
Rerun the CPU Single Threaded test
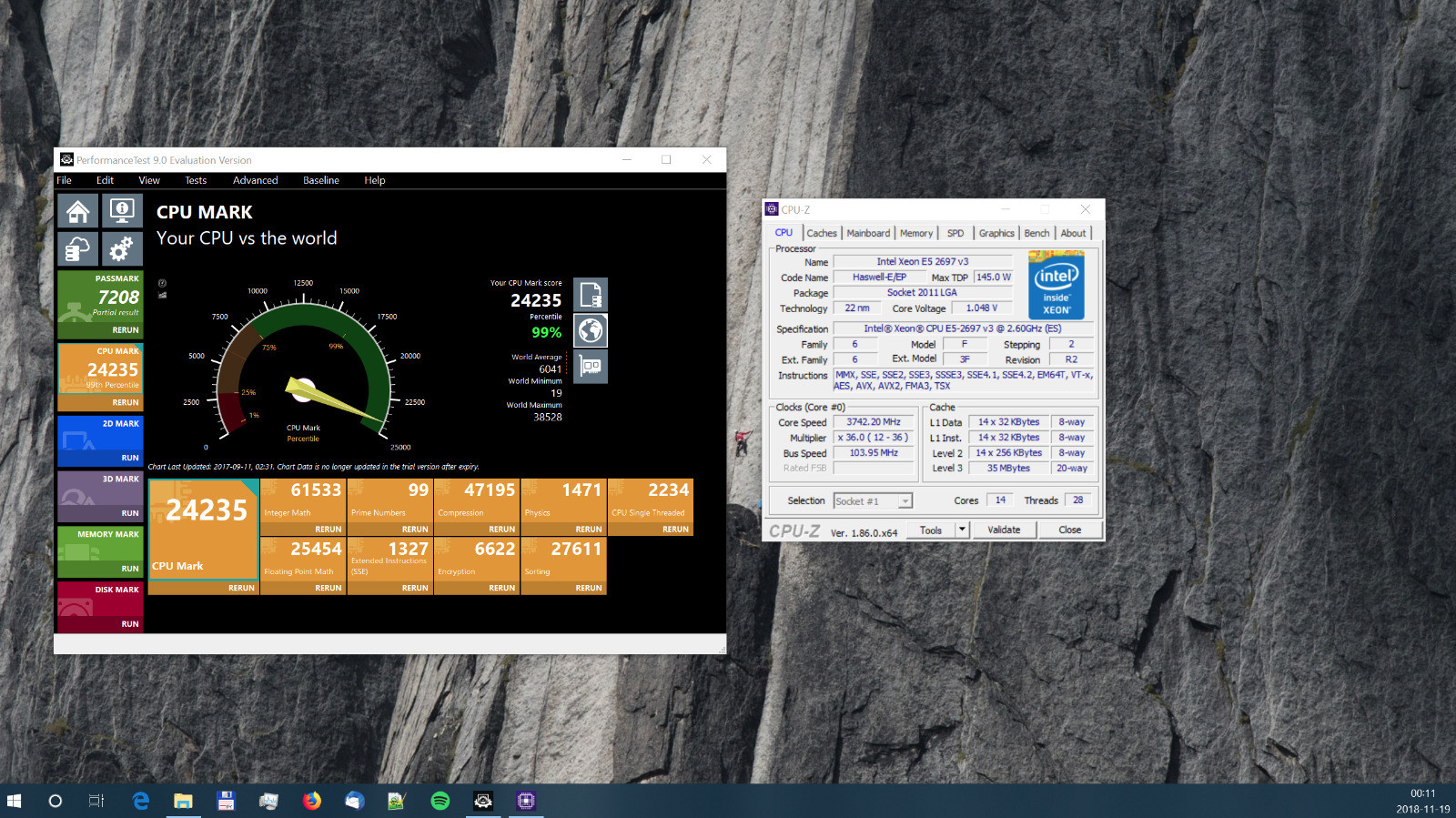(675, 529)
